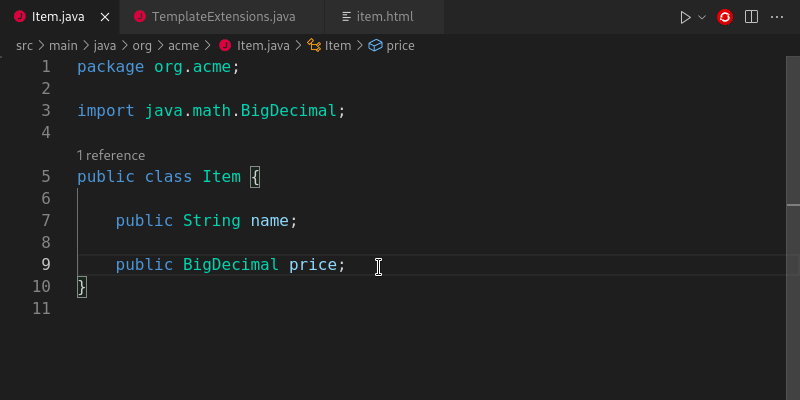Viewport: 800px width, 400px height.
Task: Click the Item class breadcrumb
Action: [337, 45]
